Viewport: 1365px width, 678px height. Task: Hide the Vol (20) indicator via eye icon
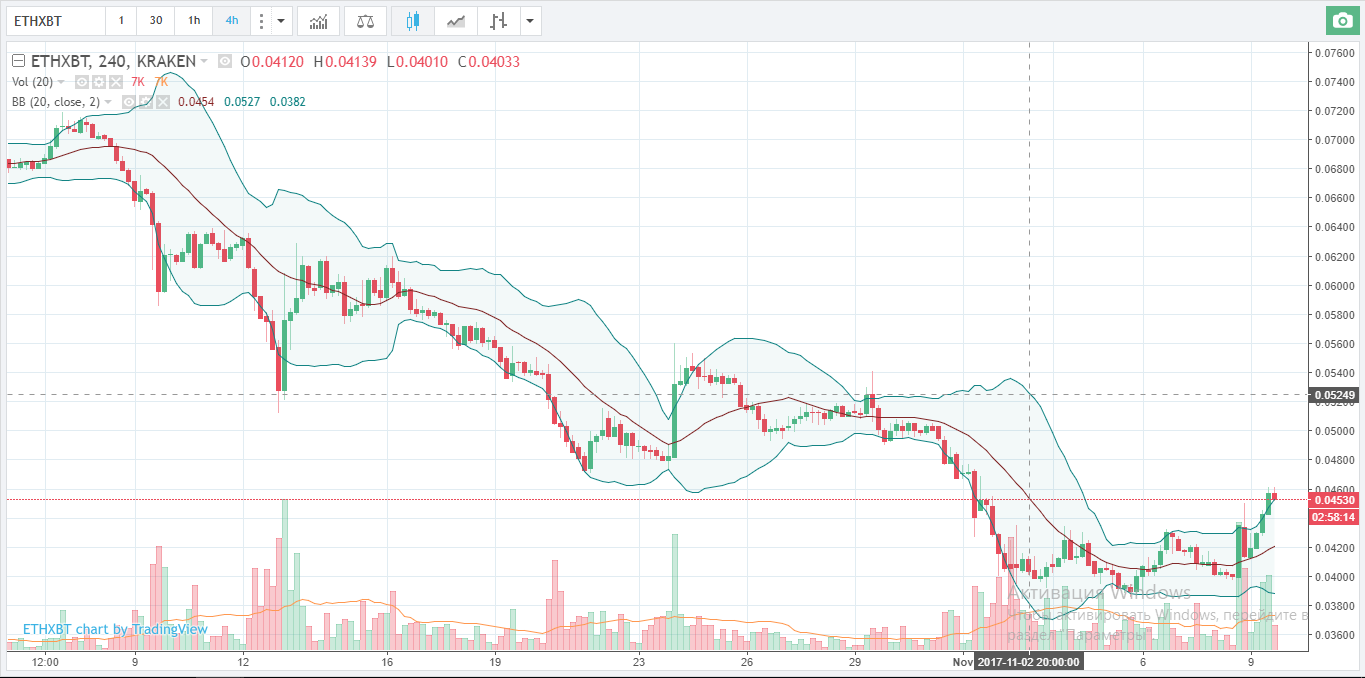(83, 82)
